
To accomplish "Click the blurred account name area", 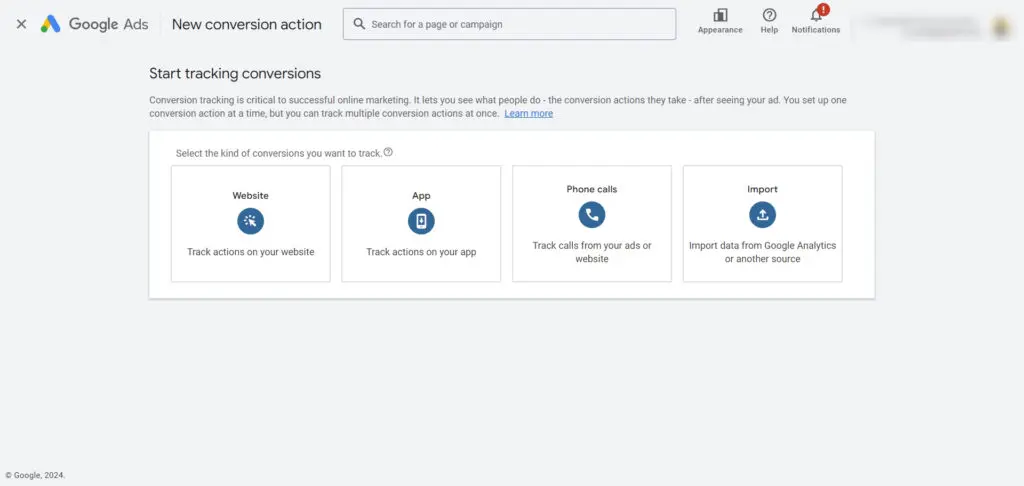I will [920, 26].
